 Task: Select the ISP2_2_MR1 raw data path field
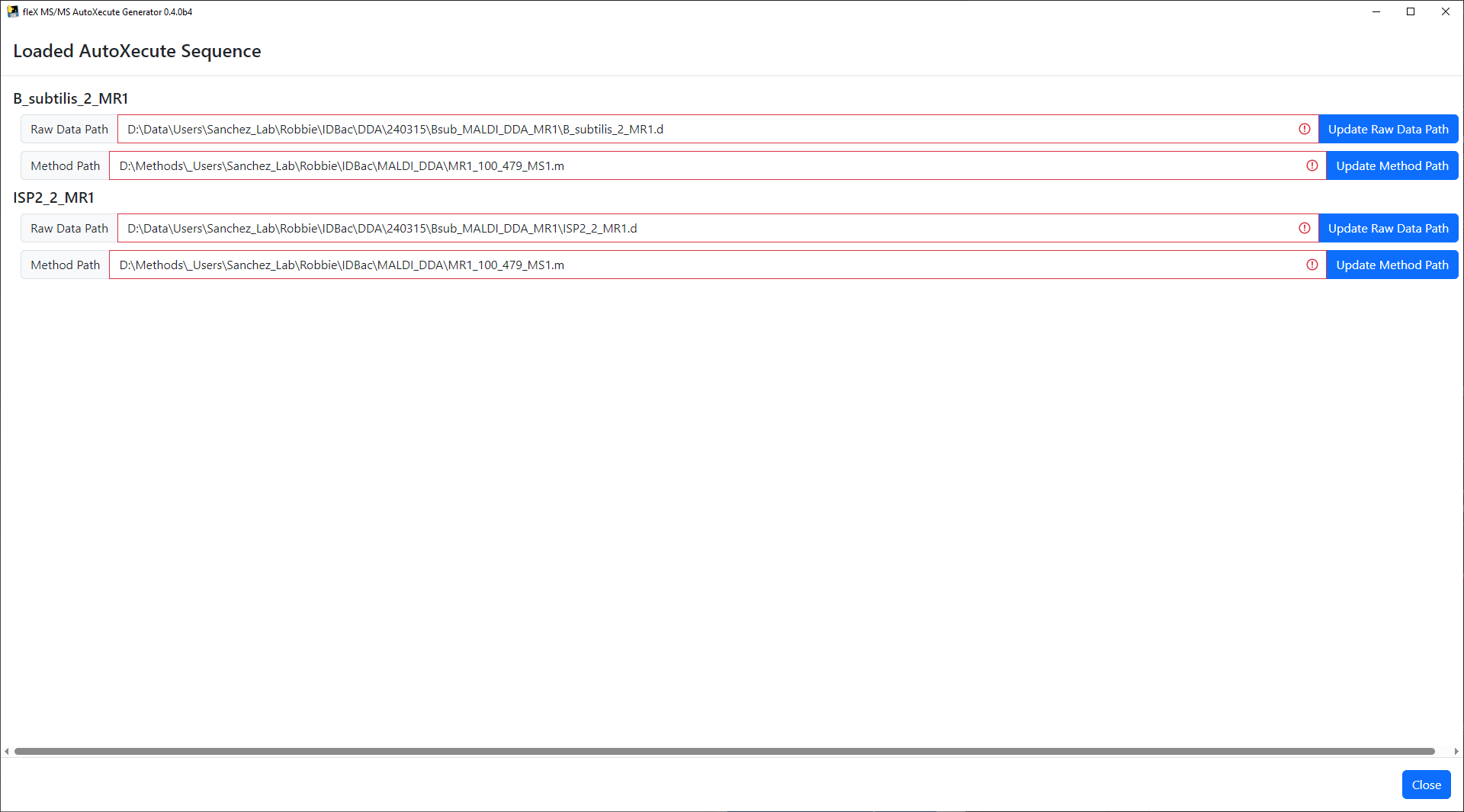coord(686,228)
